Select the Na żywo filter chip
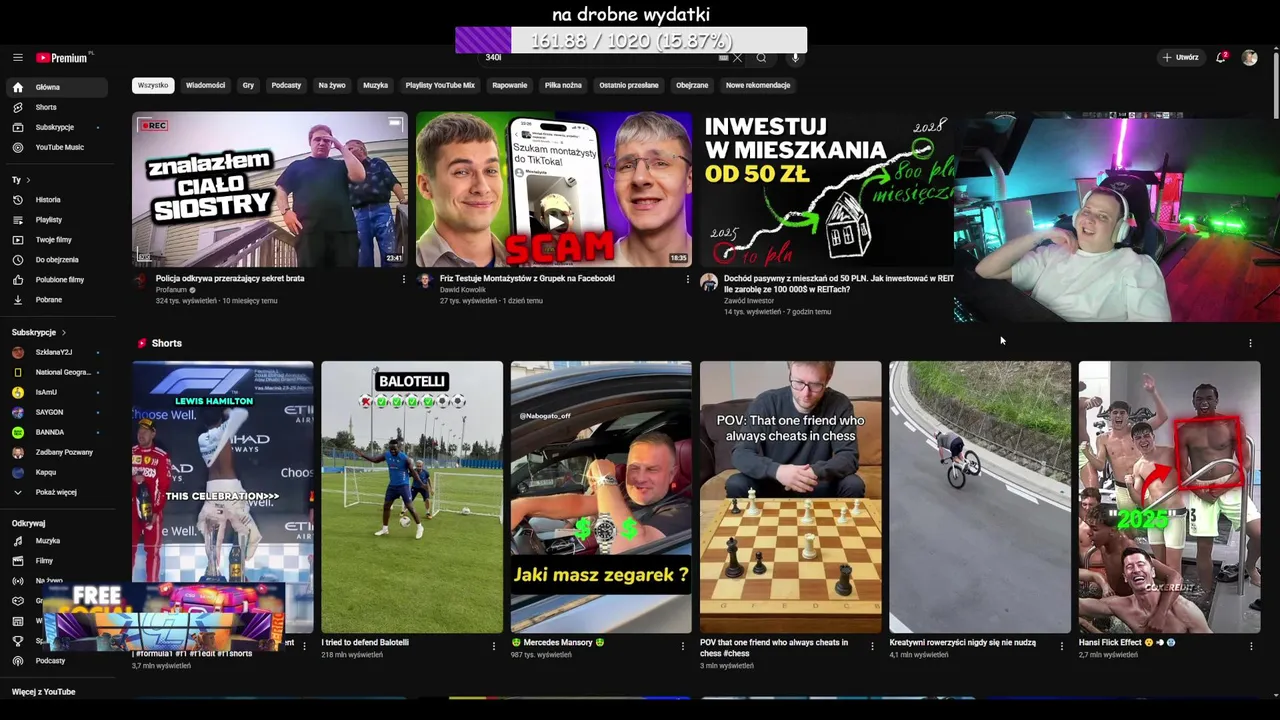 tap(332, 85)
